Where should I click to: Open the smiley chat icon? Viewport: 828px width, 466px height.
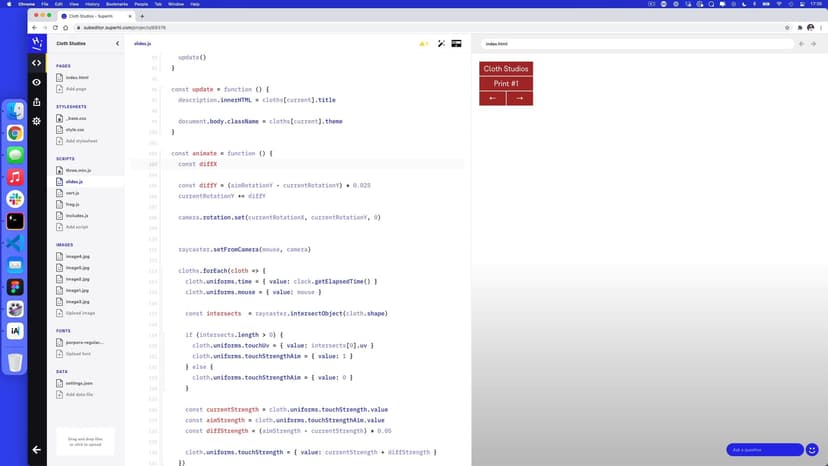(x=813, y=450)
